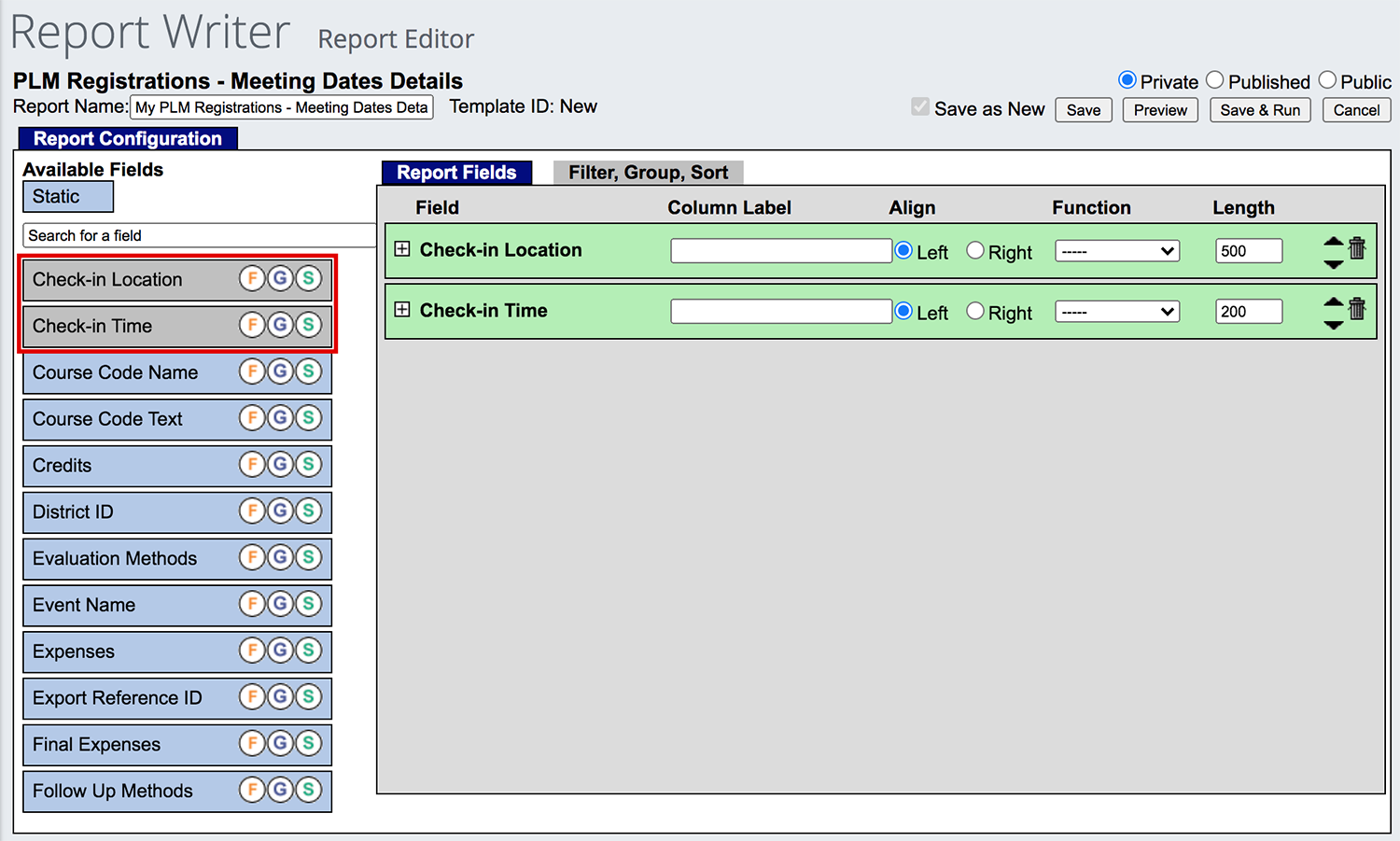Set Check-in Location alignment to Right
This screenshot has width=1400, height=841.
click(x=975, y=251)
